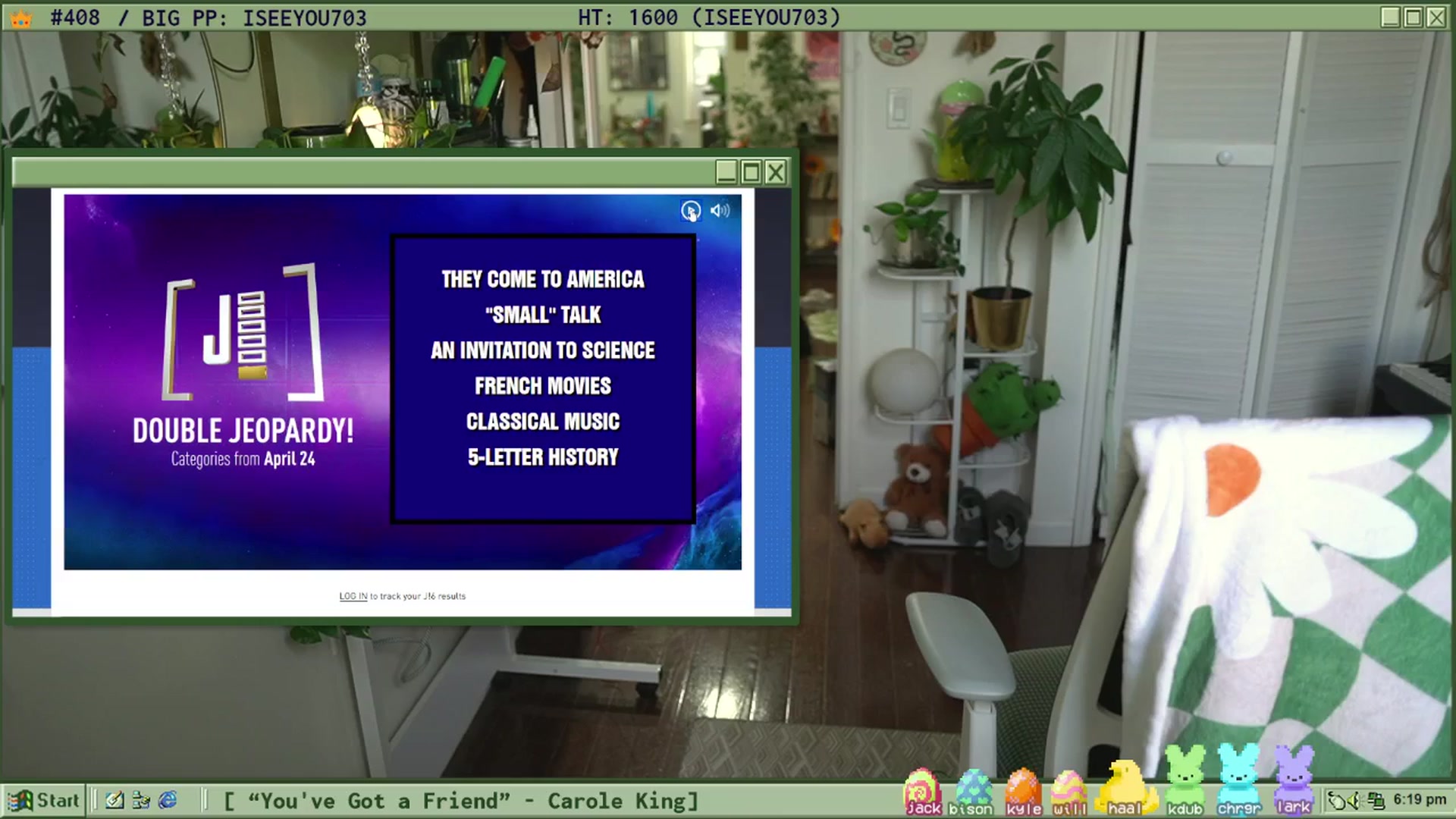The width and height of the screenshot is (1456, 819).
Task: Minimize the main stream window
Action: click(1389, 17)
